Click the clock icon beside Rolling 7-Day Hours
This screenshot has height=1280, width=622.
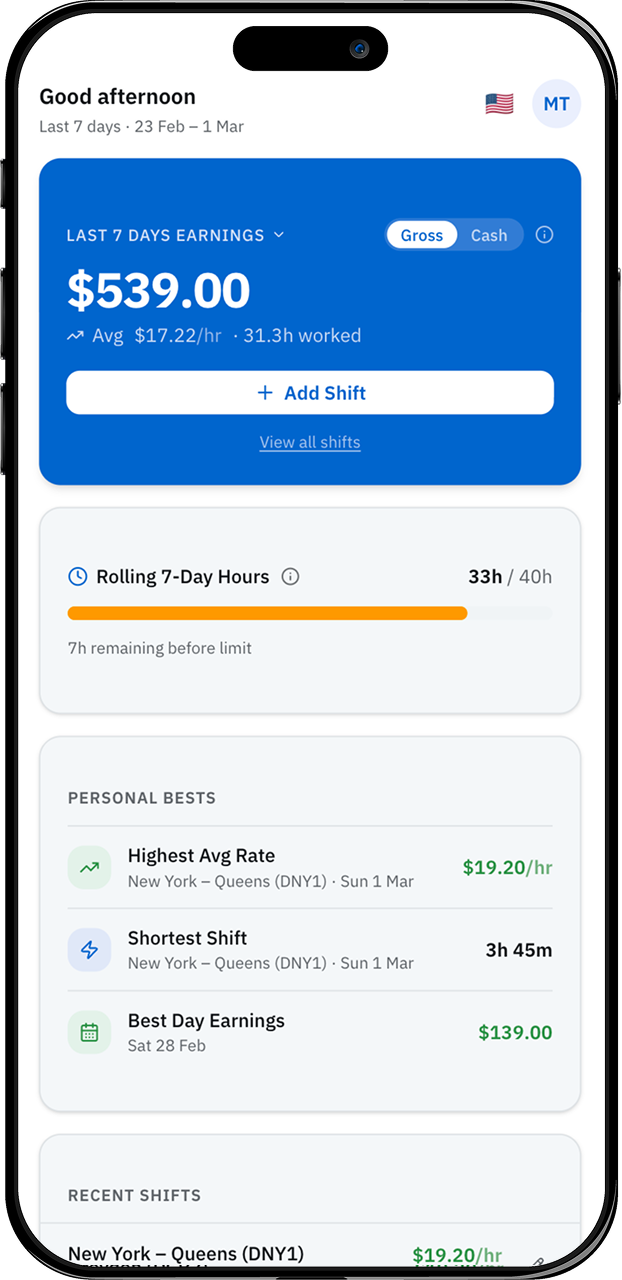coord(77,576)
